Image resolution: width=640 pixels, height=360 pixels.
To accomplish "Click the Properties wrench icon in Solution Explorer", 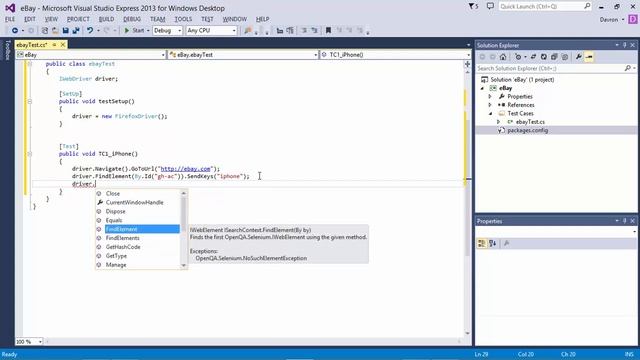I will tap(579, 57).
